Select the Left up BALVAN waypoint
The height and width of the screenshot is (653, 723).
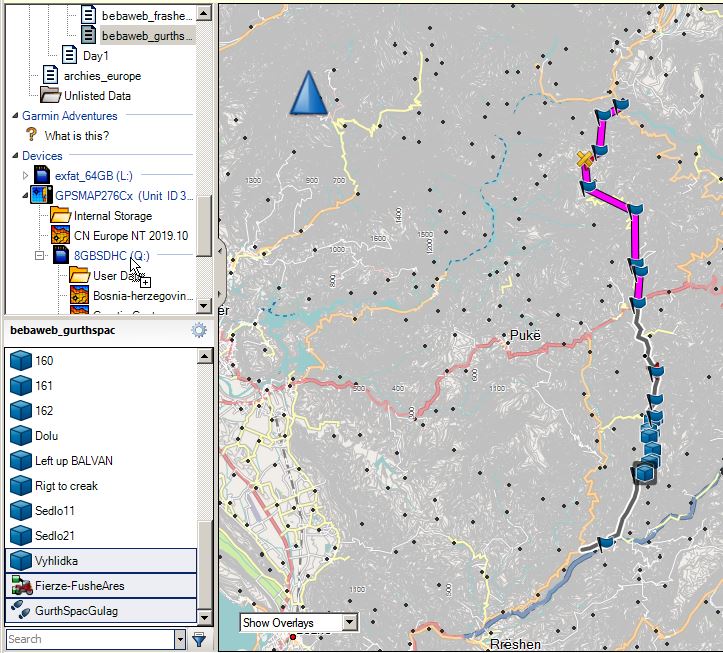tap(73, 461)
